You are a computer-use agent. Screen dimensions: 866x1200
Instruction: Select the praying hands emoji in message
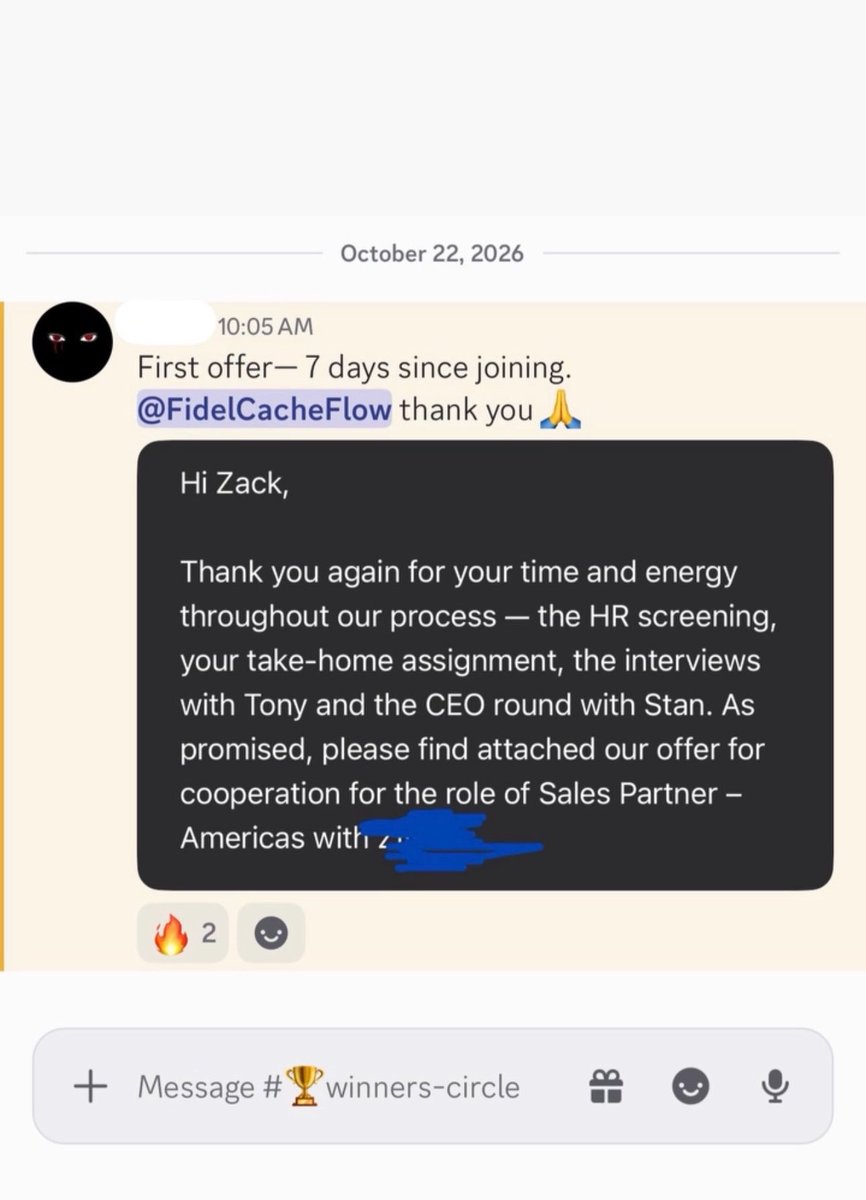(561, 411)
